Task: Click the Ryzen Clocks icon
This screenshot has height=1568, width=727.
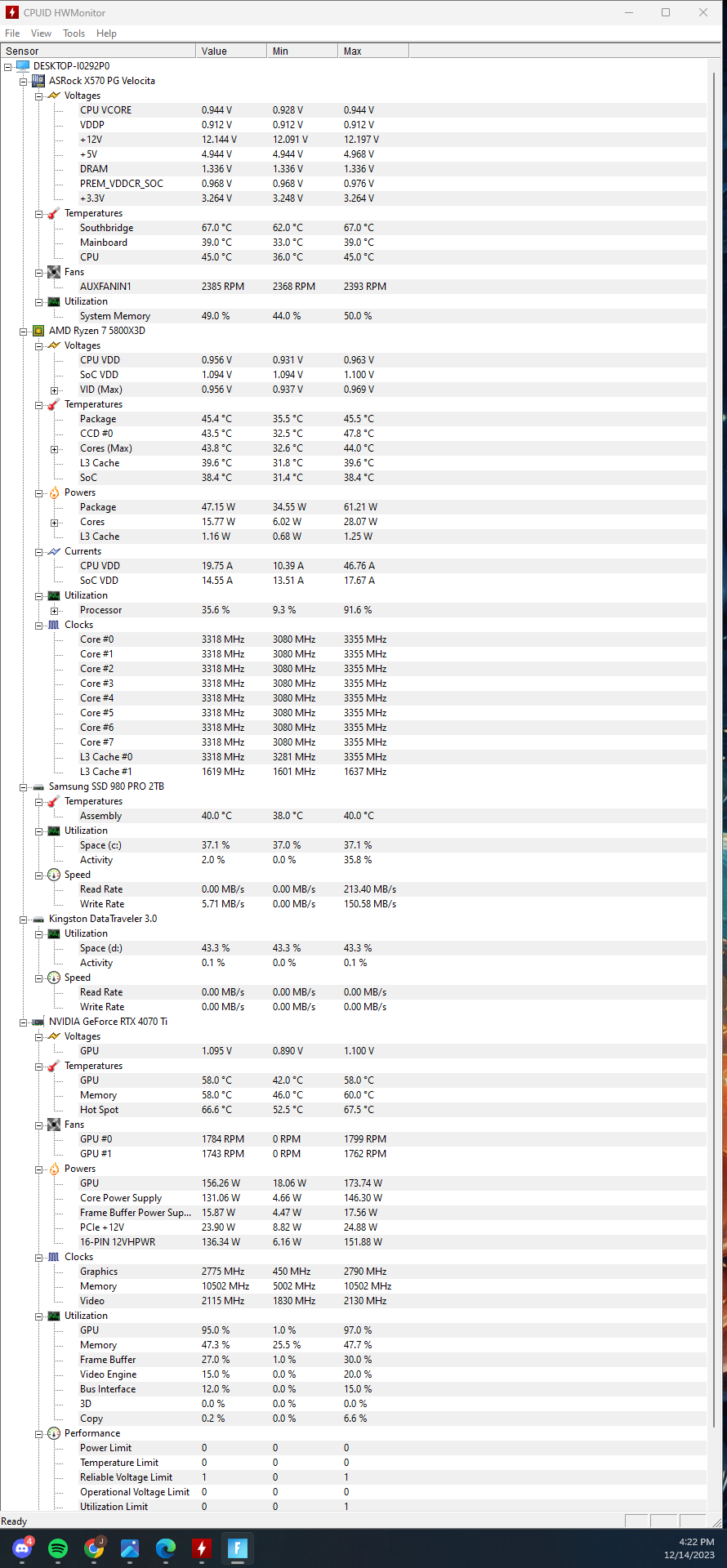Action: pos(54,625)
